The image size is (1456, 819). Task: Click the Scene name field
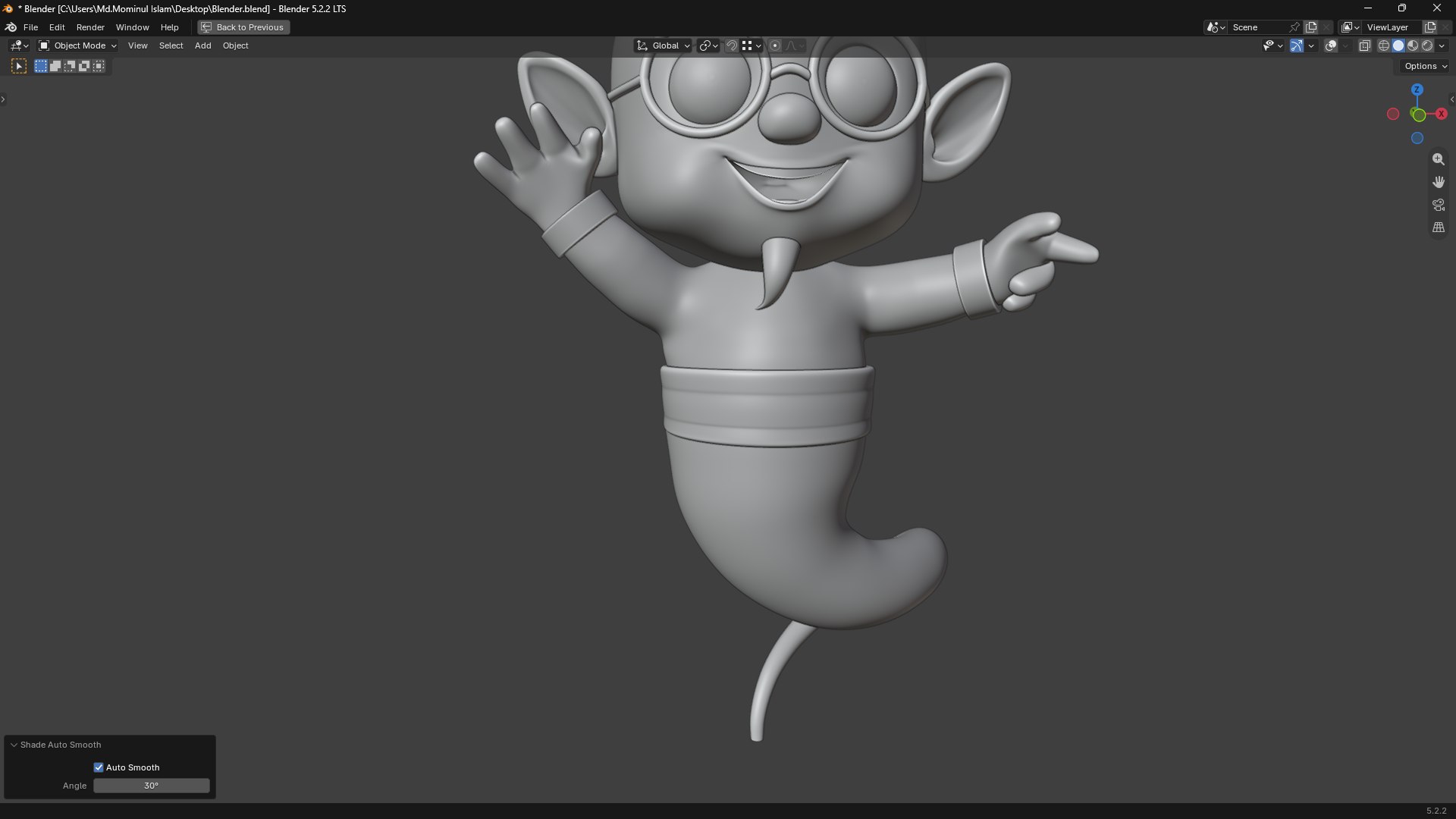click(x=1257, y=27)
